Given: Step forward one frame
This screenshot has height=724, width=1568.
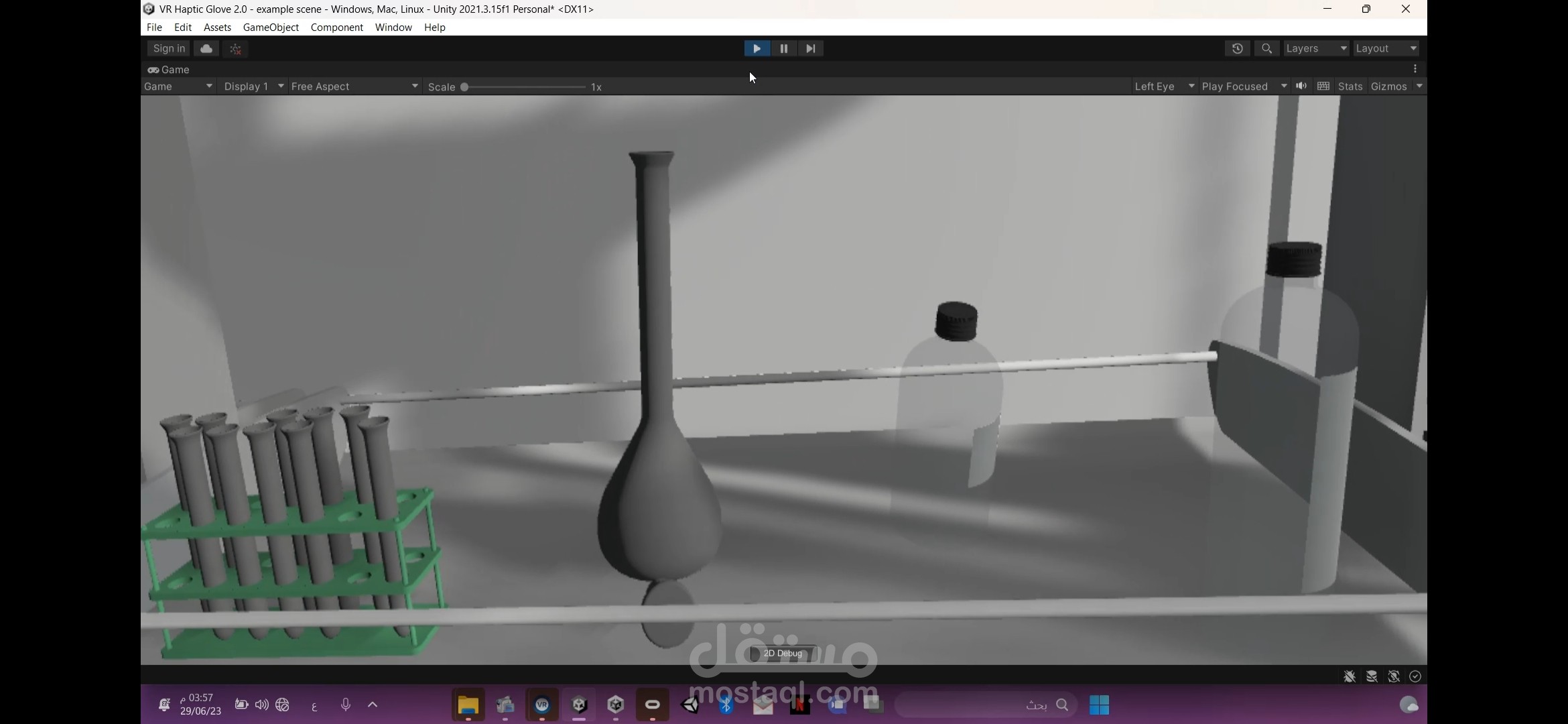Looking at the screenshot, I should [x=810, y=48].
